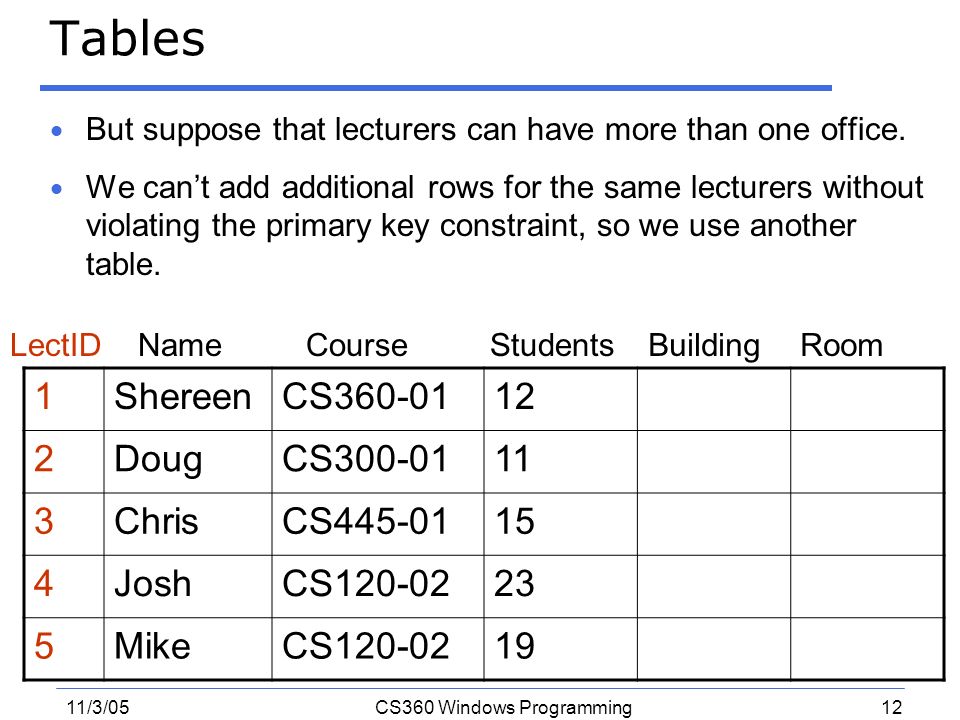Click the Building column header
This screenshot has width=960, height=720.
[x=704, y=347]
